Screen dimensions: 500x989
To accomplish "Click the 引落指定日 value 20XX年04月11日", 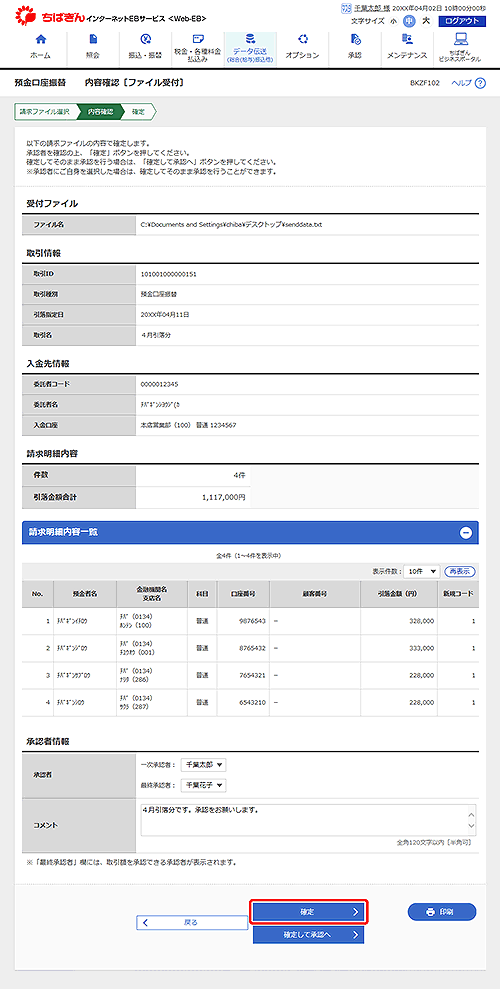I will coord(165,314).
